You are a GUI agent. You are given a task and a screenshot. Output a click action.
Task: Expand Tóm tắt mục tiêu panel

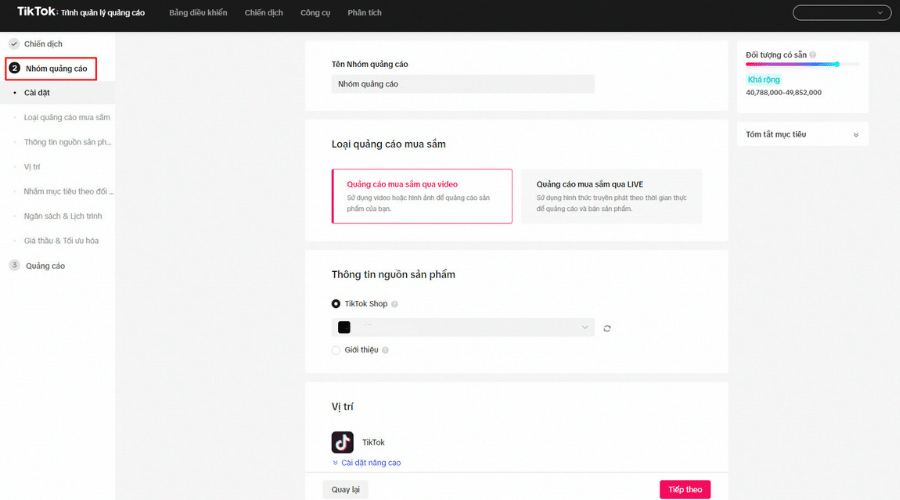(802, 134)
